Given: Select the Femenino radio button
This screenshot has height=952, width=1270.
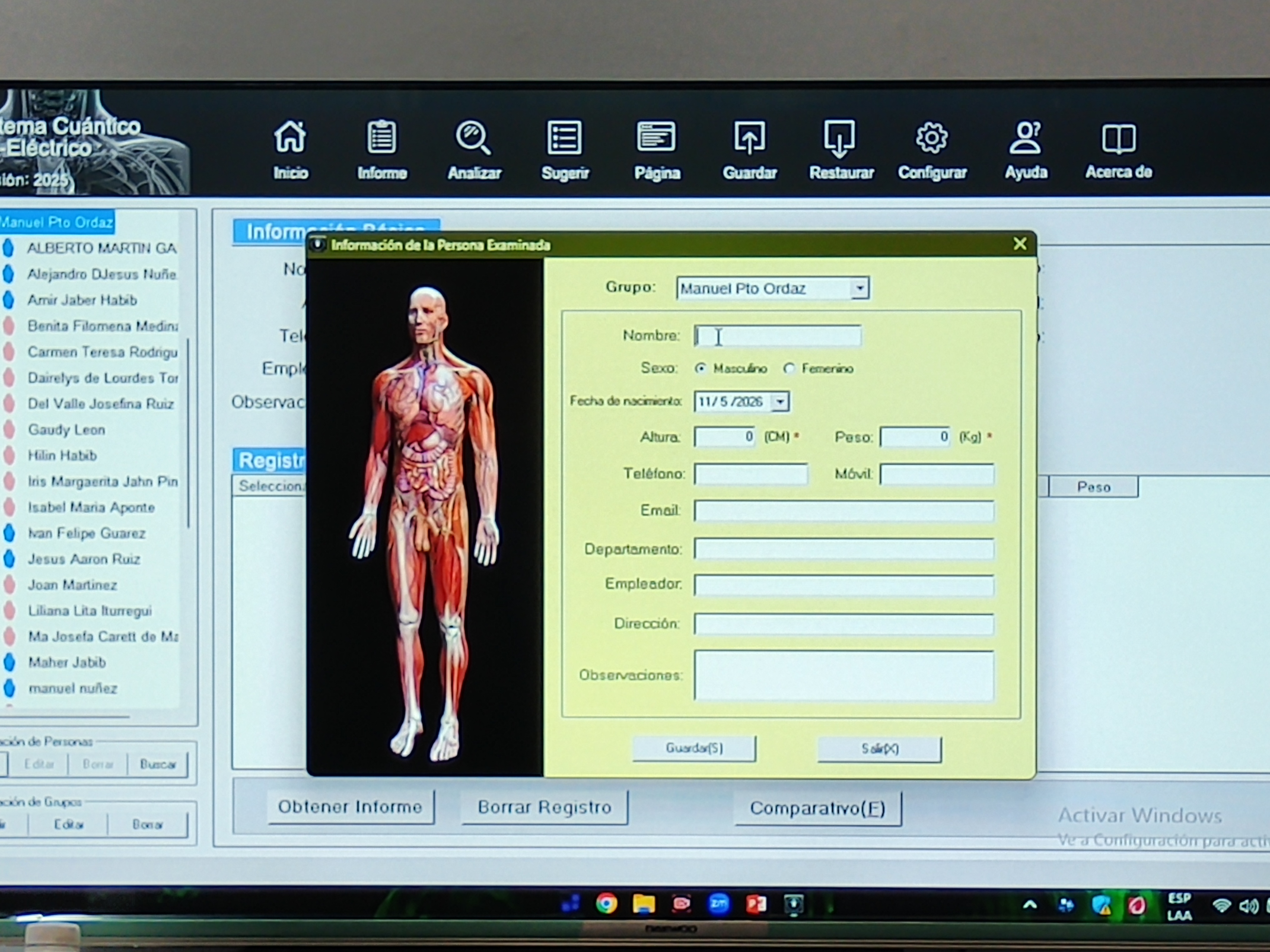Looking at the screenshot, I should click(x=789, y=369).
